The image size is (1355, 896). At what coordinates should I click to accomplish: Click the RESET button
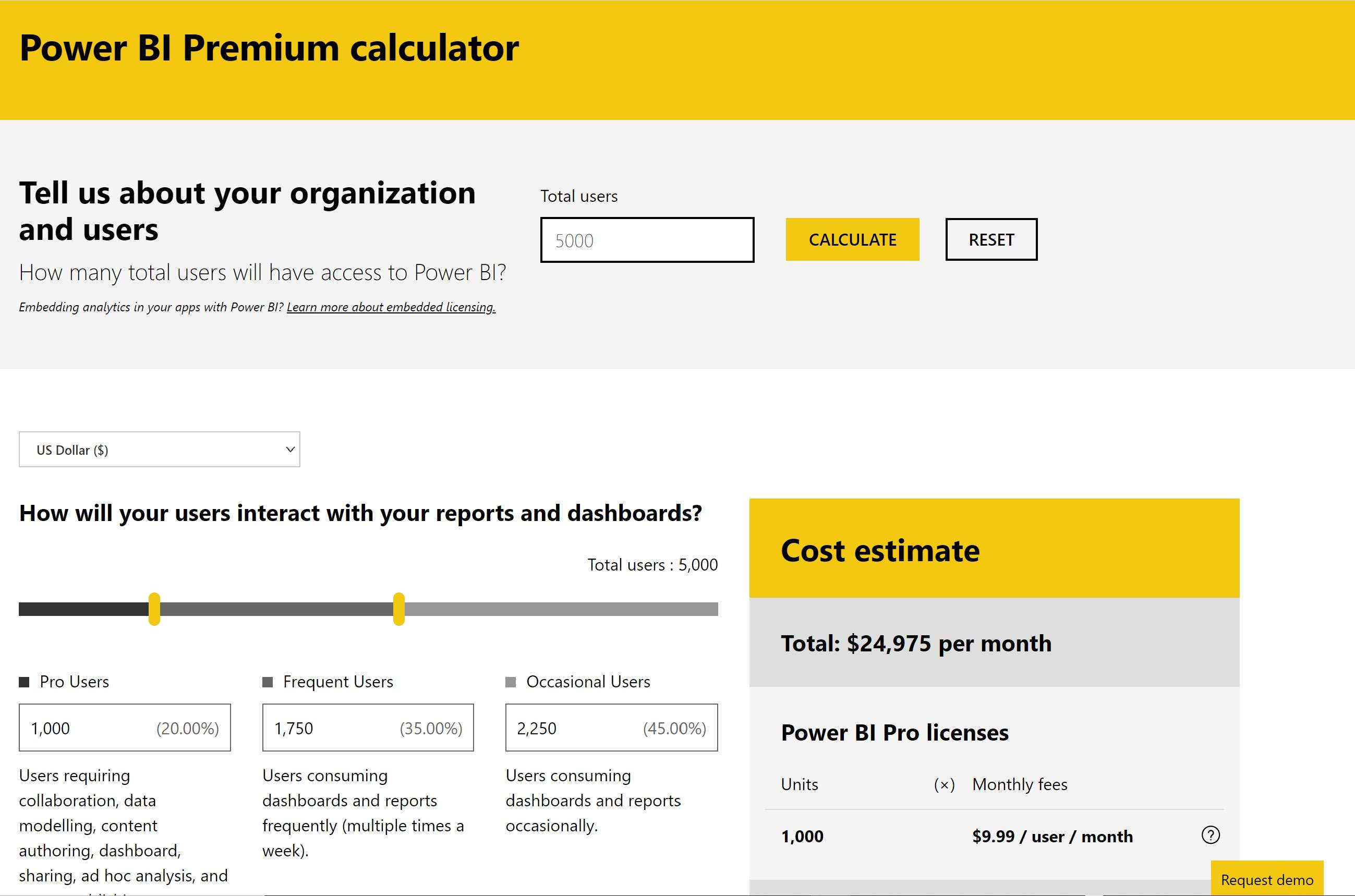point(991,239)
